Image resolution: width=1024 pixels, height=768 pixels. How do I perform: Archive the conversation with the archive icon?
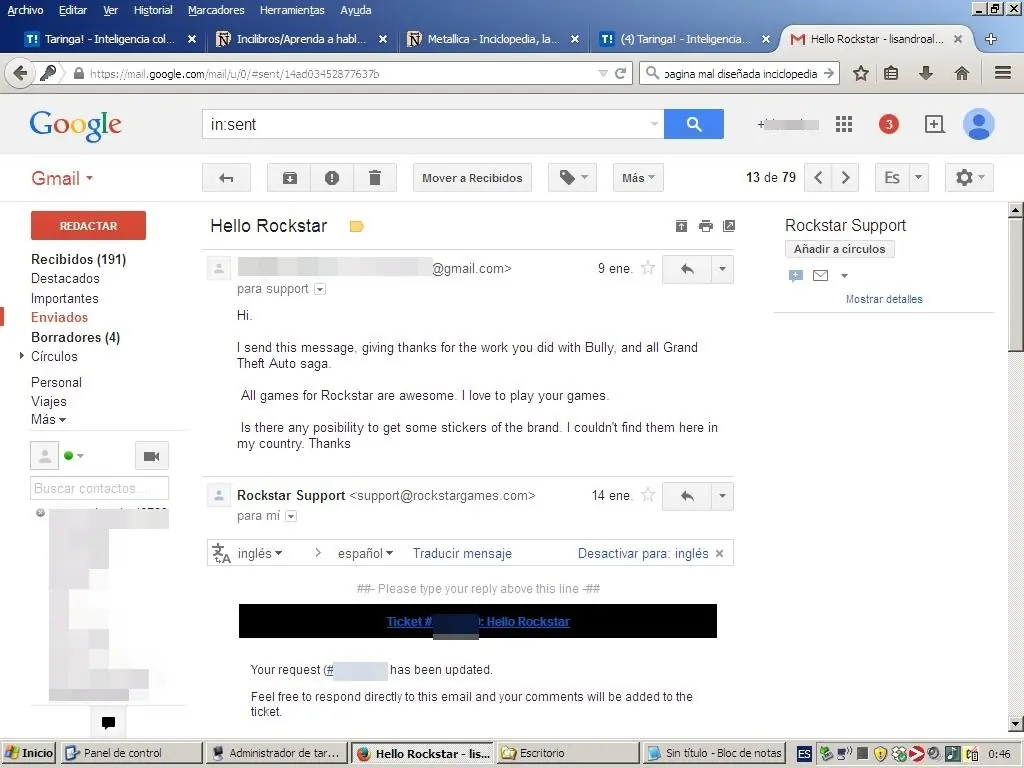tap(289, 178)
